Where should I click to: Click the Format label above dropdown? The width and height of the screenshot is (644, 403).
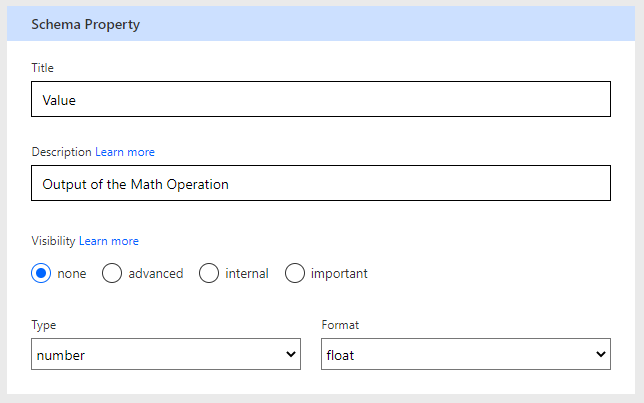340,325
